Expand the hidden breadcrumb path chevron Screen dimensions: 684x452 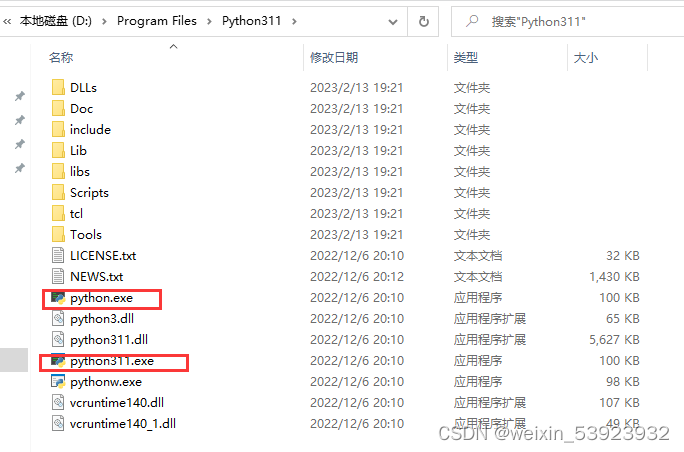(7, 21)
